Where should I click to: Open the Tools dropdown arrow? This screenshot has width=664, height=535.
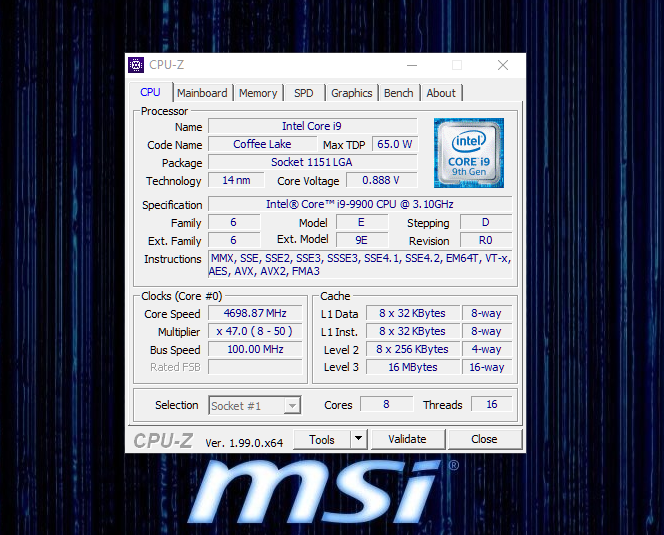tap(359, 439)
